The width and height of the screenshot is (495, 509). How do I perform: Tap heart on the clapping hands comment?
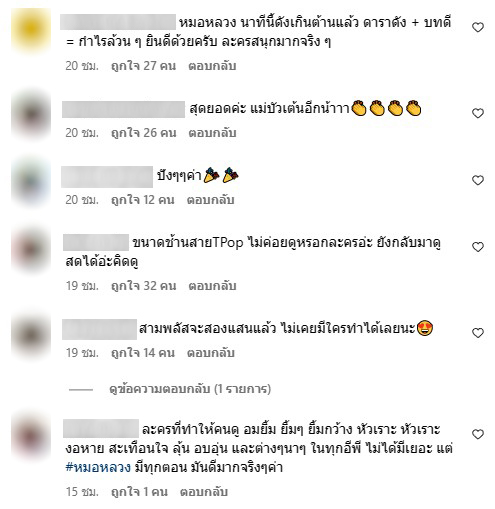click(478, 113)
